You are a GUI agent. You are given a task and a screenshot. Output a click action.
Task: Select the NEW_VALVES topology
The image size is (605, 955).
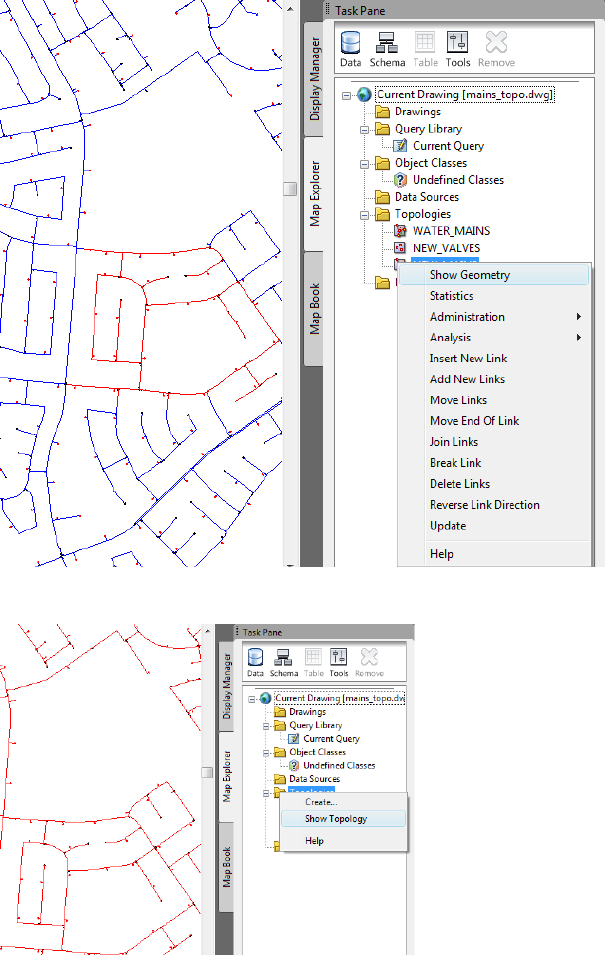click(x=447, y=248)
